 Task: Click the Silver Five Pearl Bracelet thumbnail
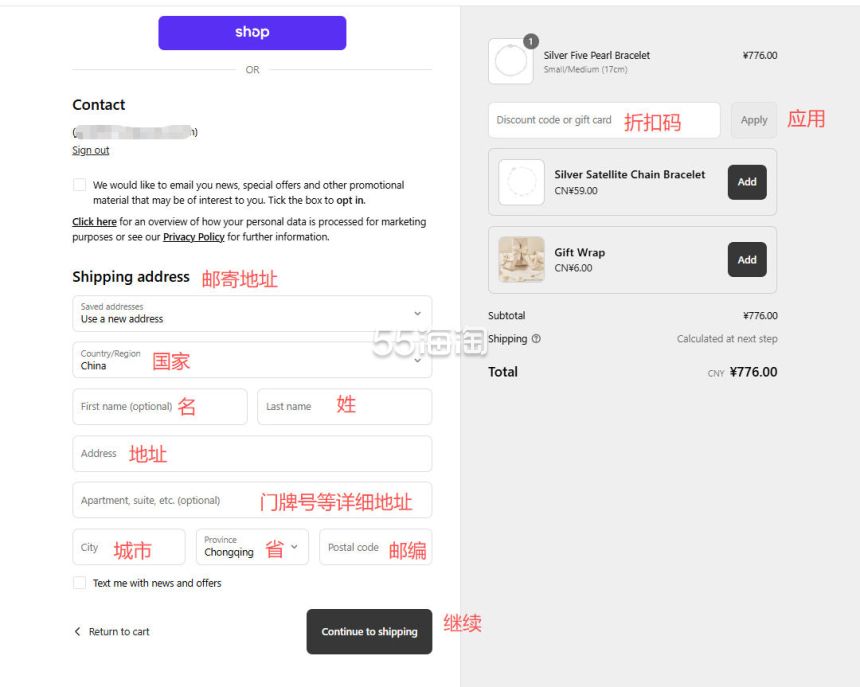tap(511, 62)
